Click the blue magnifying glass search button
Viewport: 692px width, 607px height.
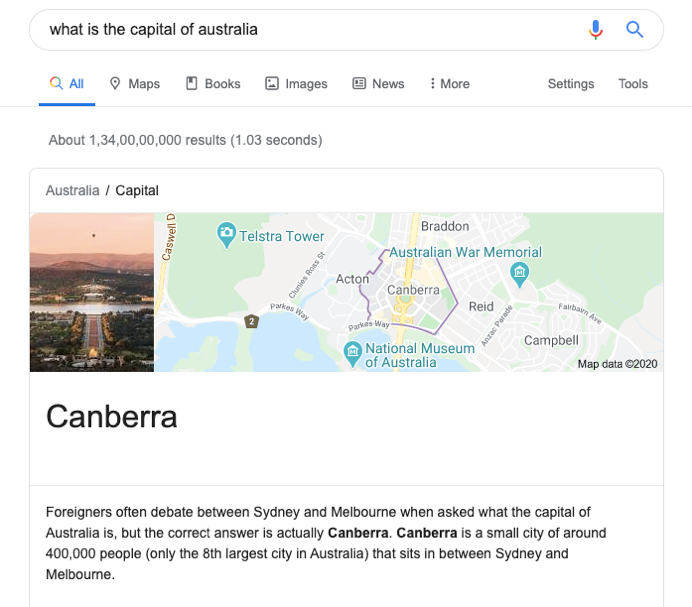point(634,30)
